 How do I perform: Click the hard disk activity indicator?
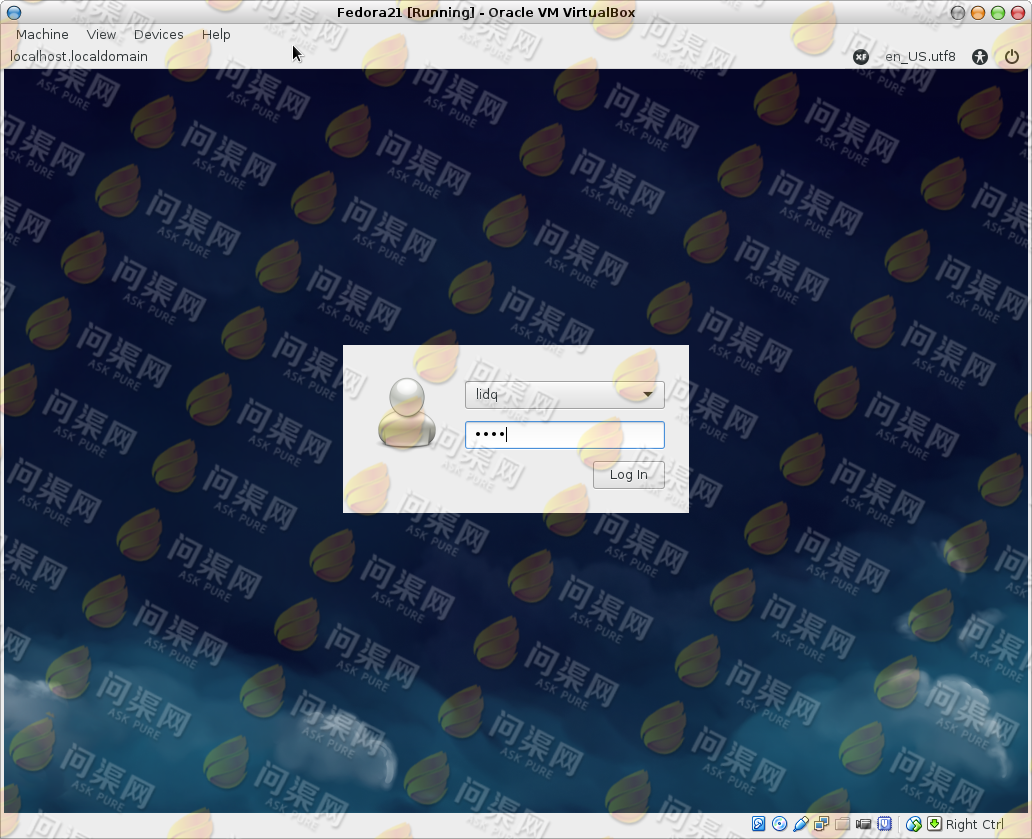758,824
